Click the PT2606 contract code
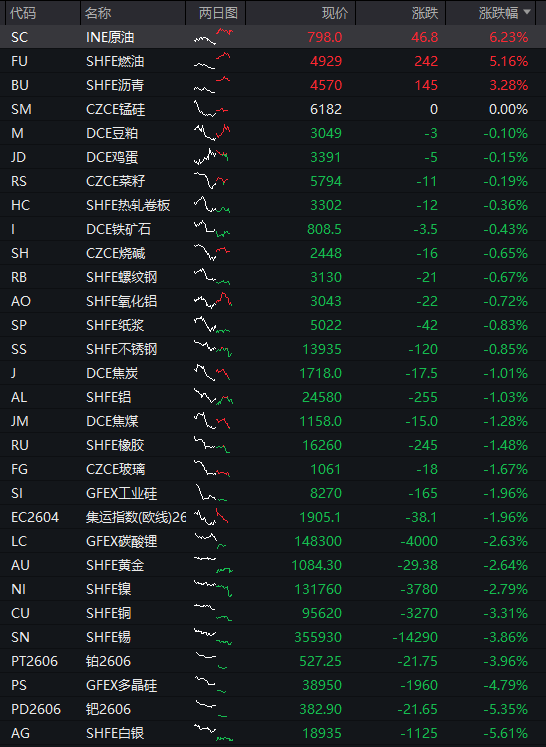The image size is (546, 747). (x=34, y=661)
